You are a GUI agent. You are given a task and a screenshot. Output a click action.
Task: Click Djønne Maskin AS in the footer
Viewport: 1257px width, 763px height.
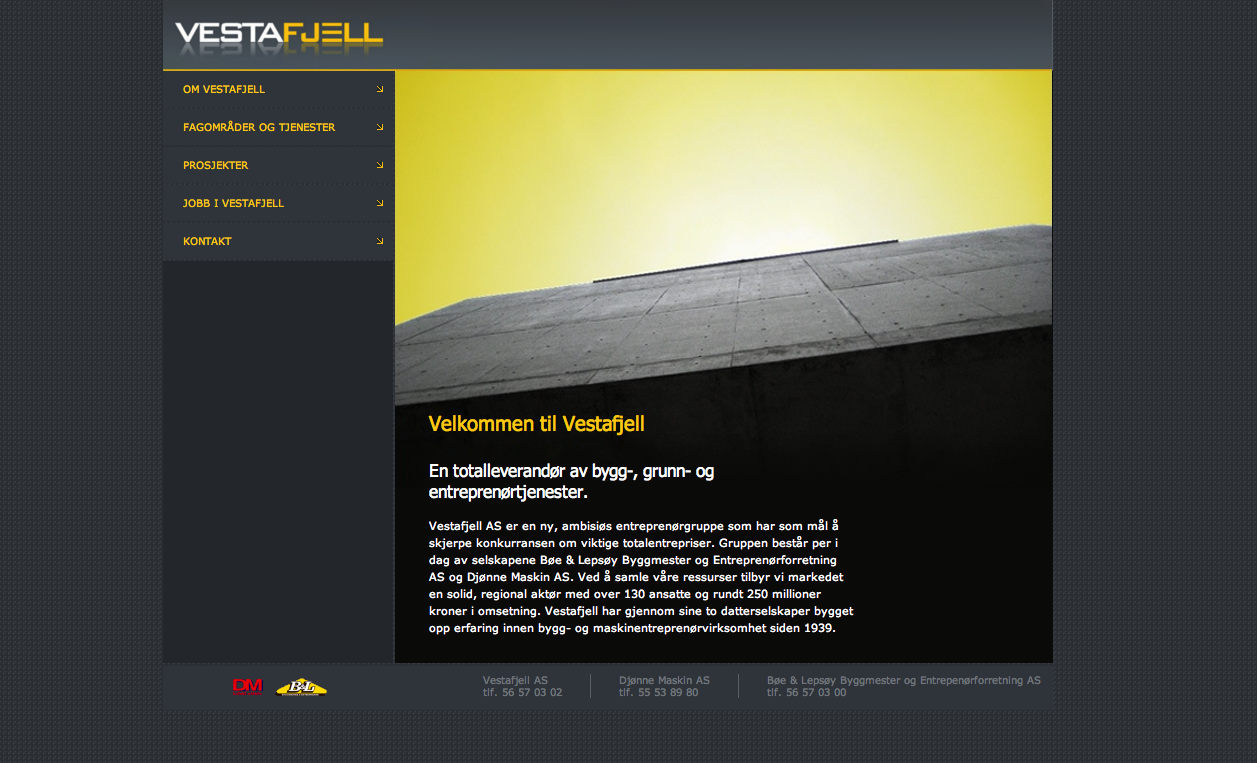[664, 680]
